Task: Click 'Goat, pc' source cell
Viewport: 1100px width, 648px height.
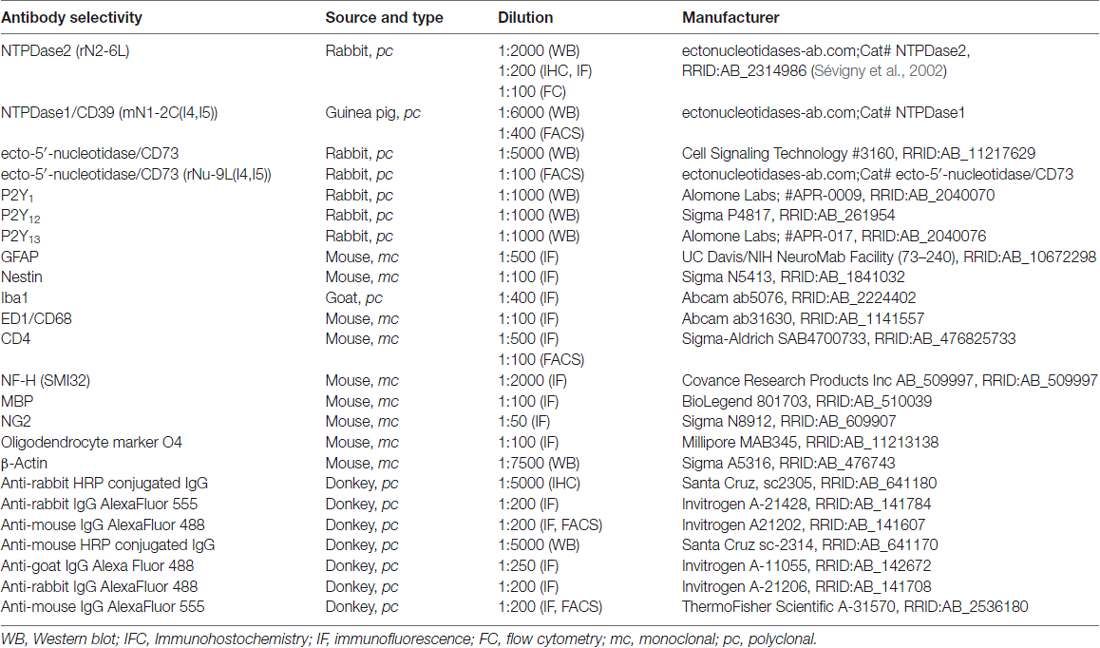Action: (x=354, y=298)
